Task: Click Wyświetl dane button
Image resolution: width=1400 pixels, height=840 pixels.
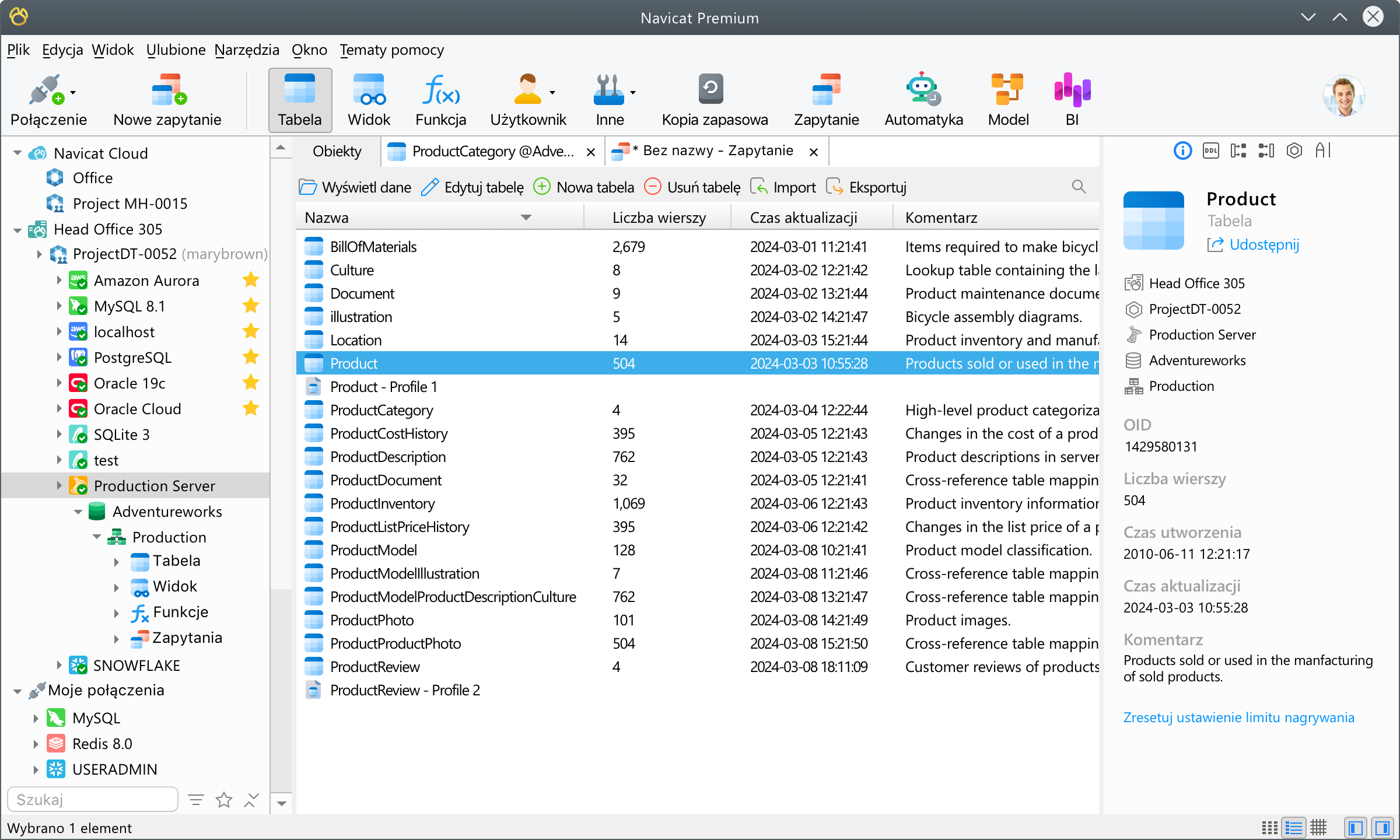Action: 355,187
